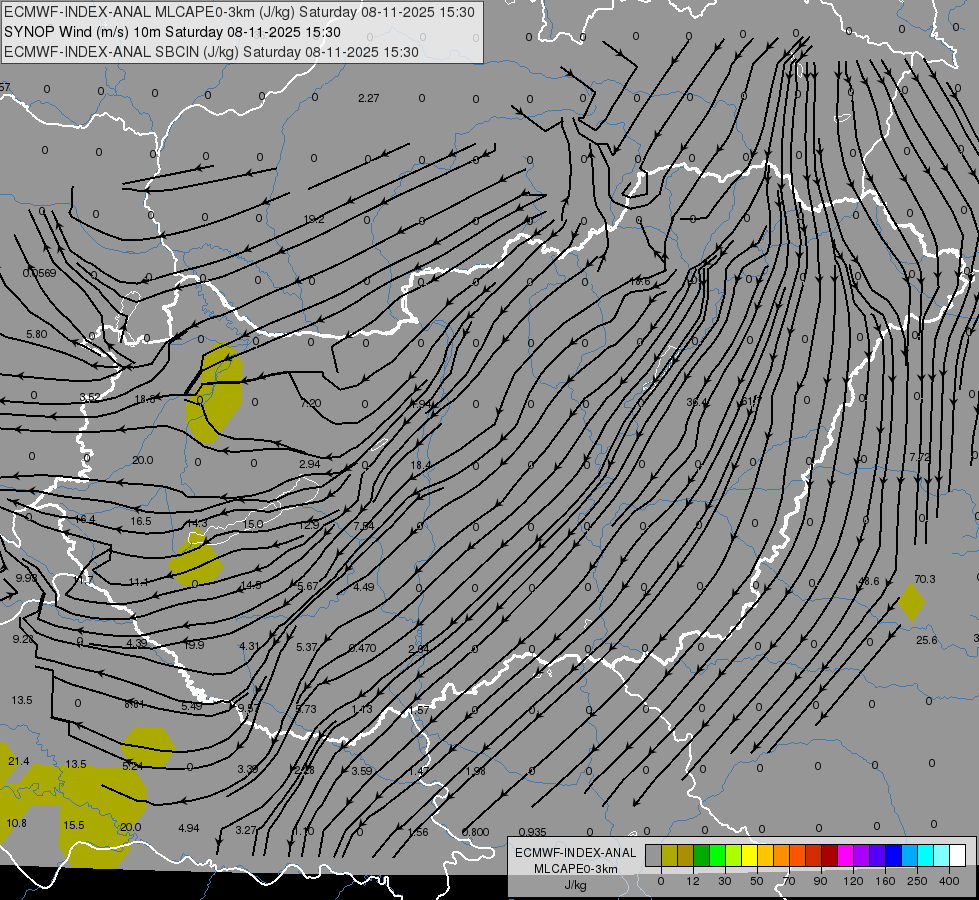Click the cyan swatch right of tick 250
The width and height of the screenshot is (979, 900).
pos(925,855)
